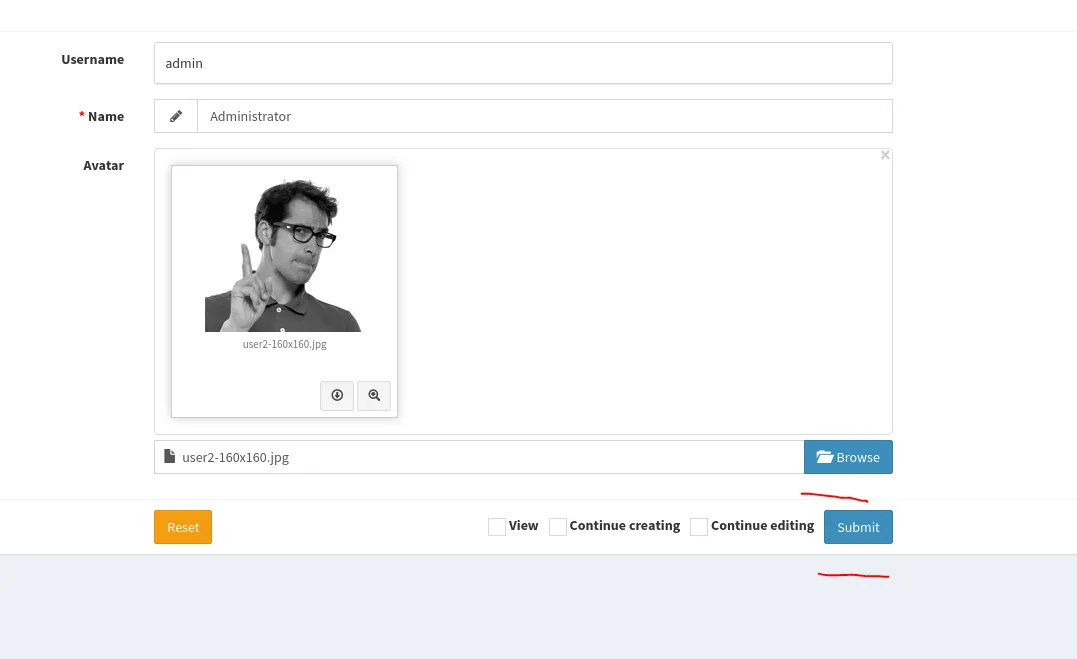Click the user2-160x160.jpg file path field

click(479, 457)
